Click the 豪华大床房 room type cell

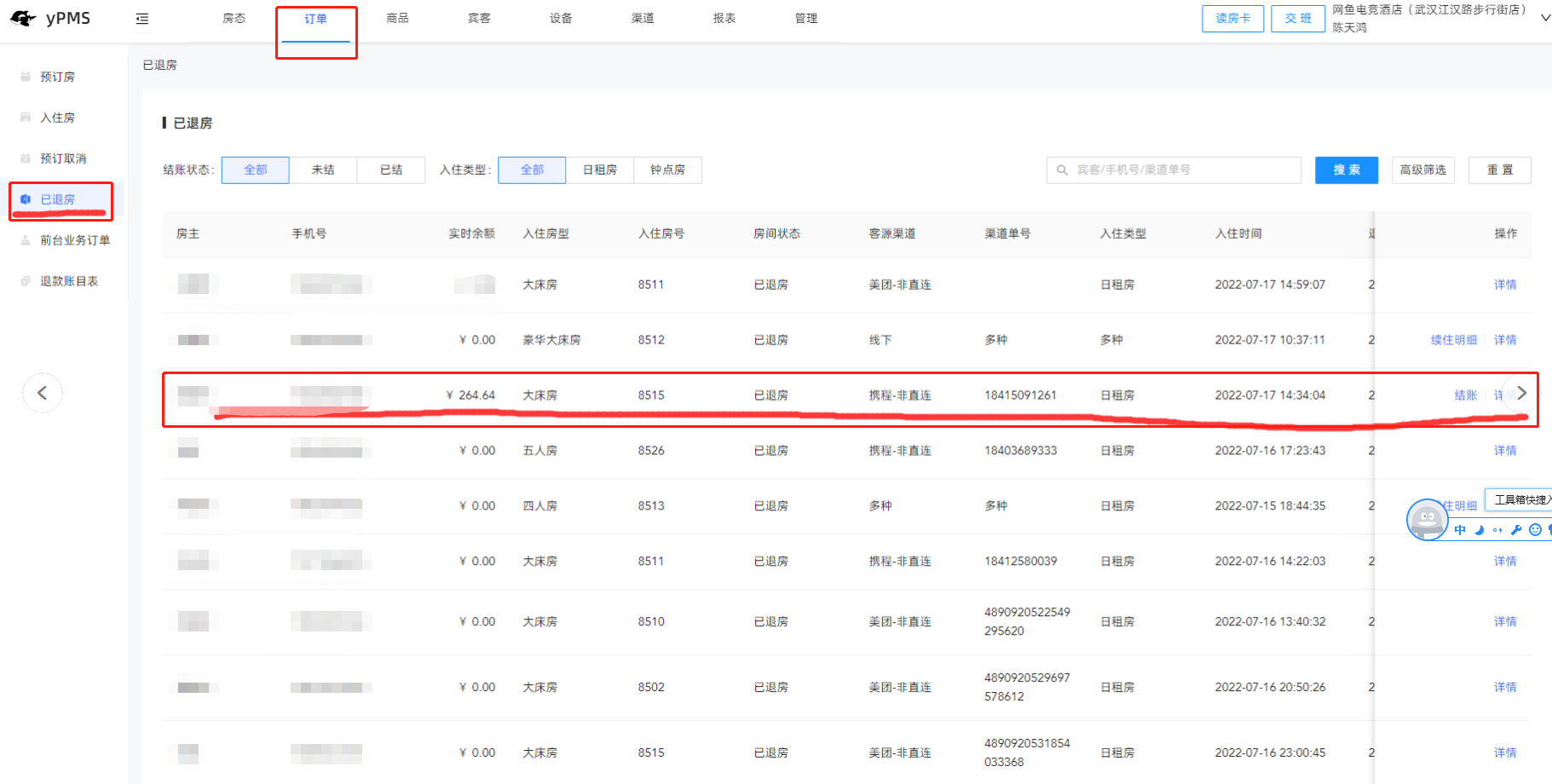coord(551,340)
